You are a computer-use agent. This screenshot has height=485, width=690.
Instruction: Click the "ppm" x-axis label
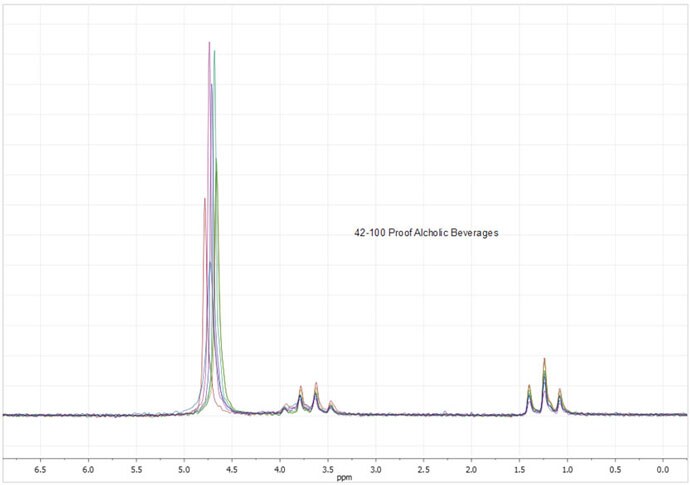pyautogui.click(x=344, y=477)
